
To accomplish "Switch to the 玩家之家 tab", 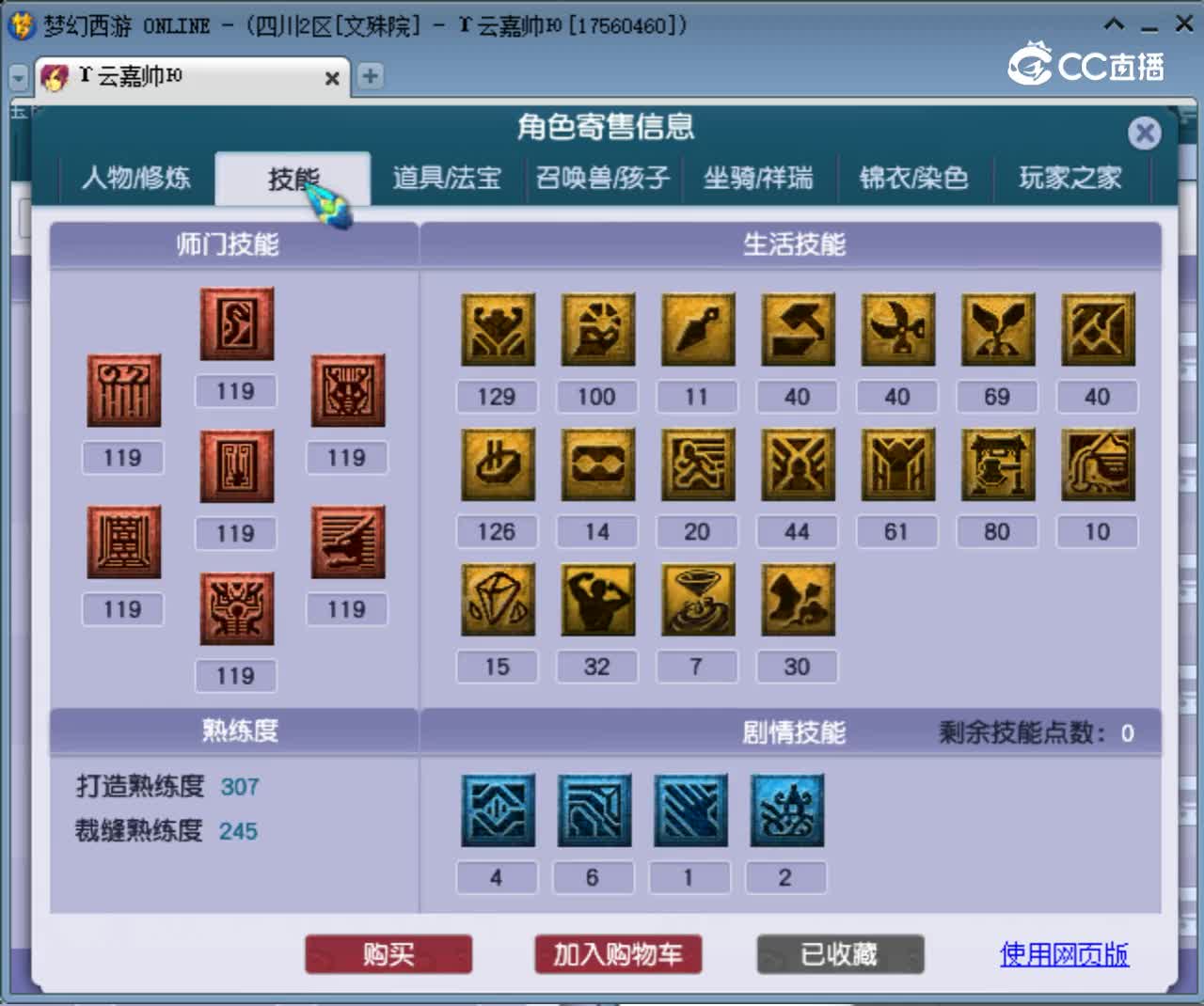I will tap(1070, 178).
